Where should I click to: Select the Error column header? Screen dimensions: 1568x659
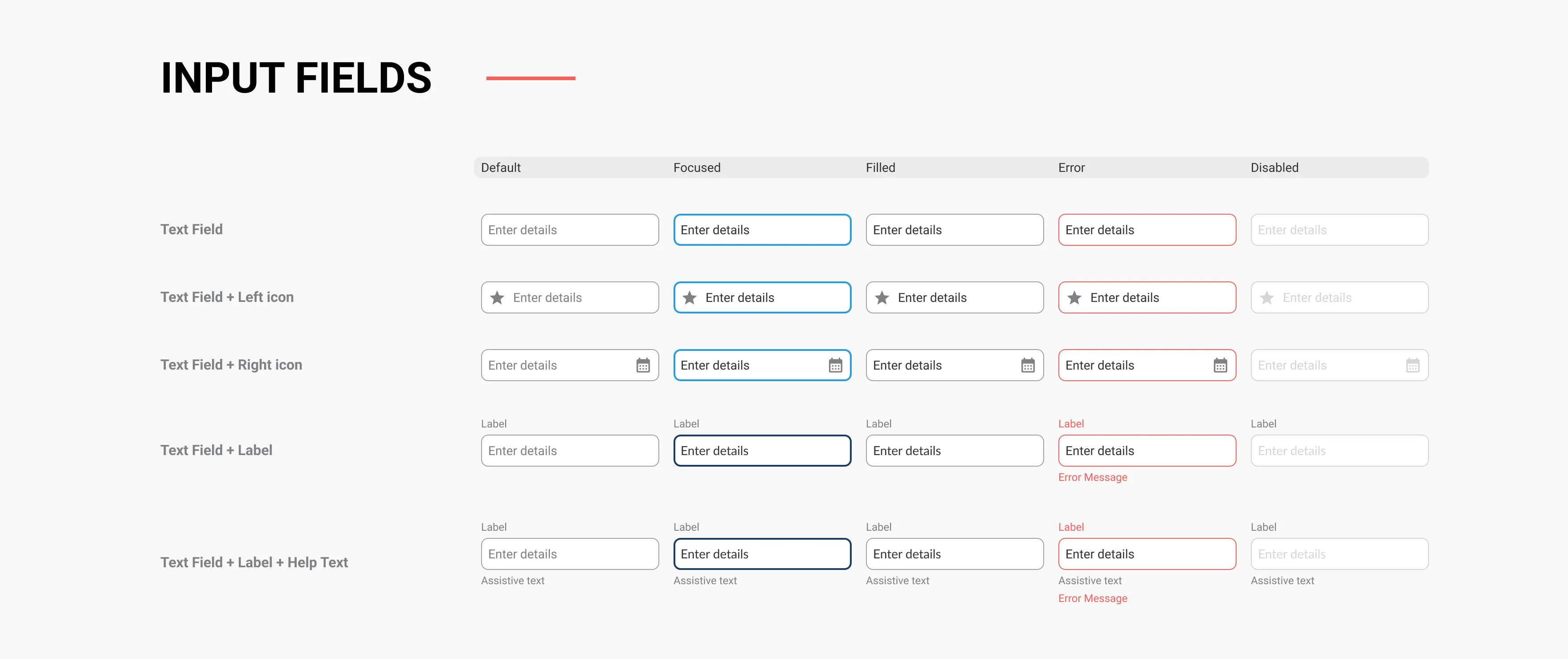[x=1071, y=168]
